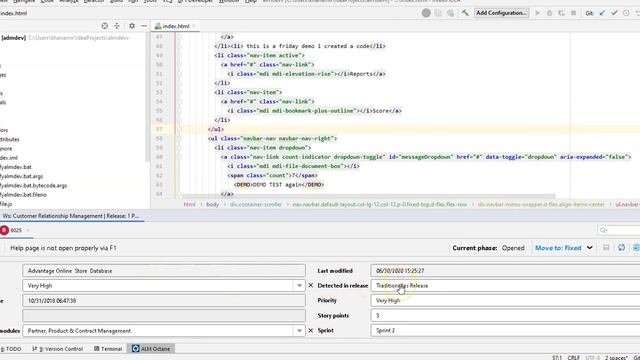Click Move to: Fixed link
This screenshot has width=640, height=360.
coord(558,248)
